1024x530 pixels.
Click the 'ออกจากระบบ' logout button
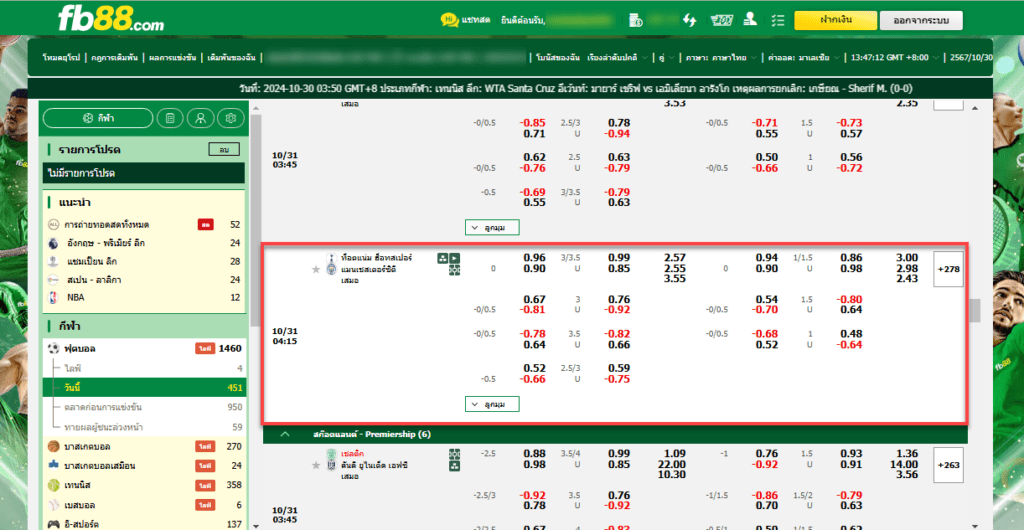(921, 20)
